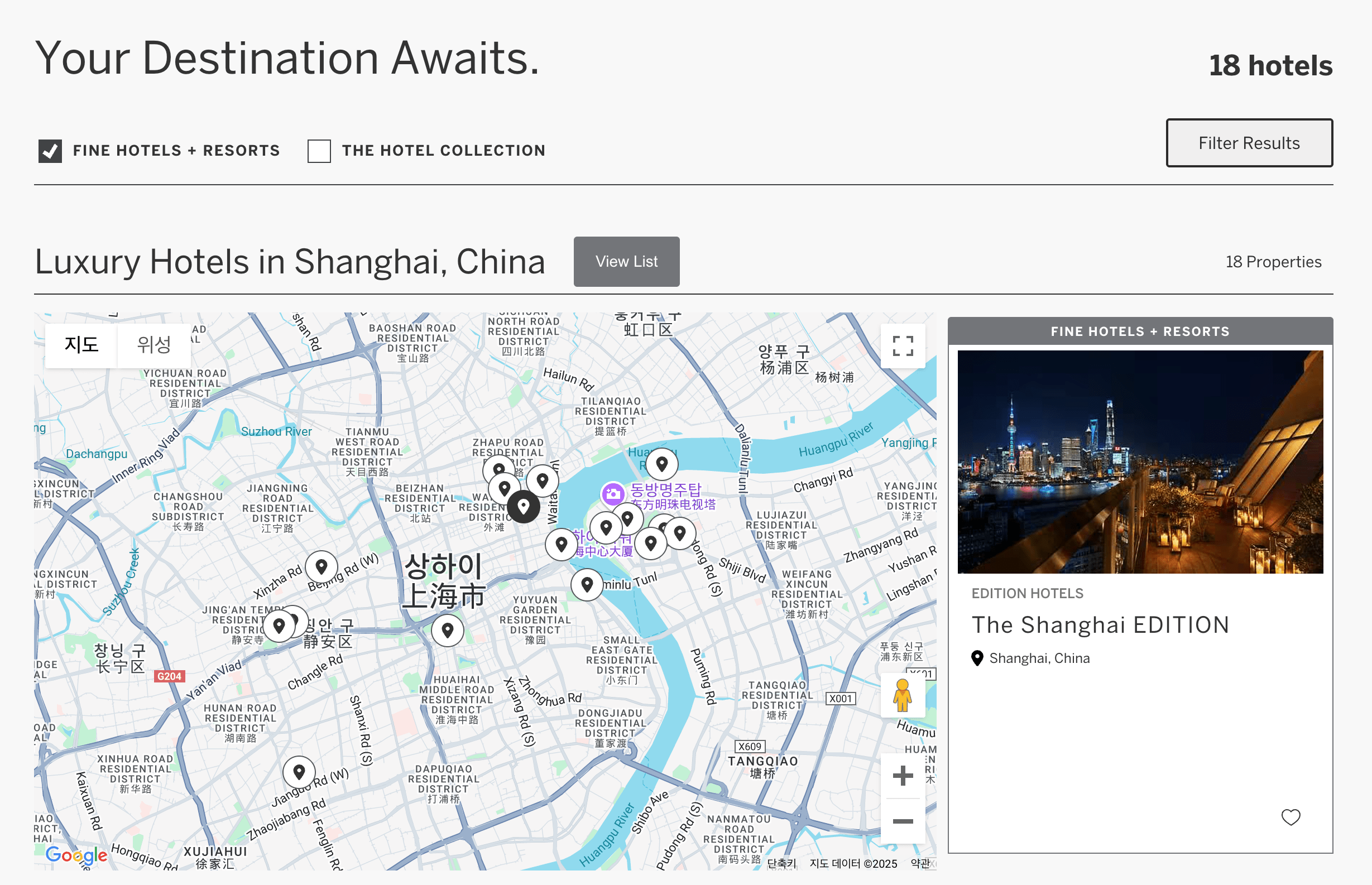Click the Street View pegman icon

click(903, 695)
